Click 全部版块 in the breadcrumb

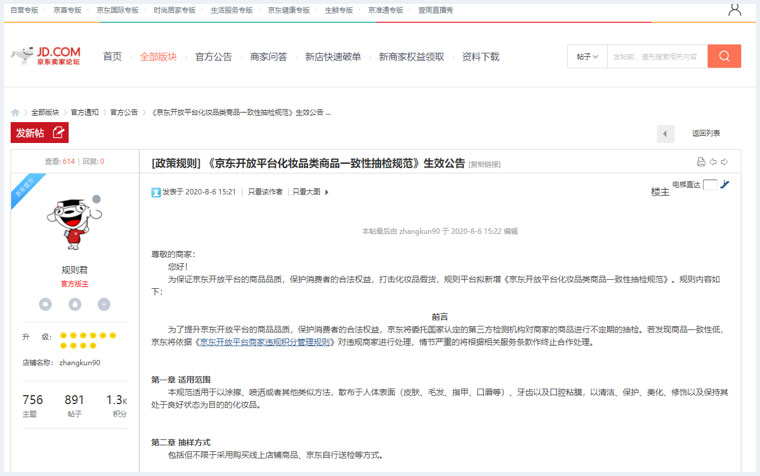pyautogui.click(x=45, y=112)
